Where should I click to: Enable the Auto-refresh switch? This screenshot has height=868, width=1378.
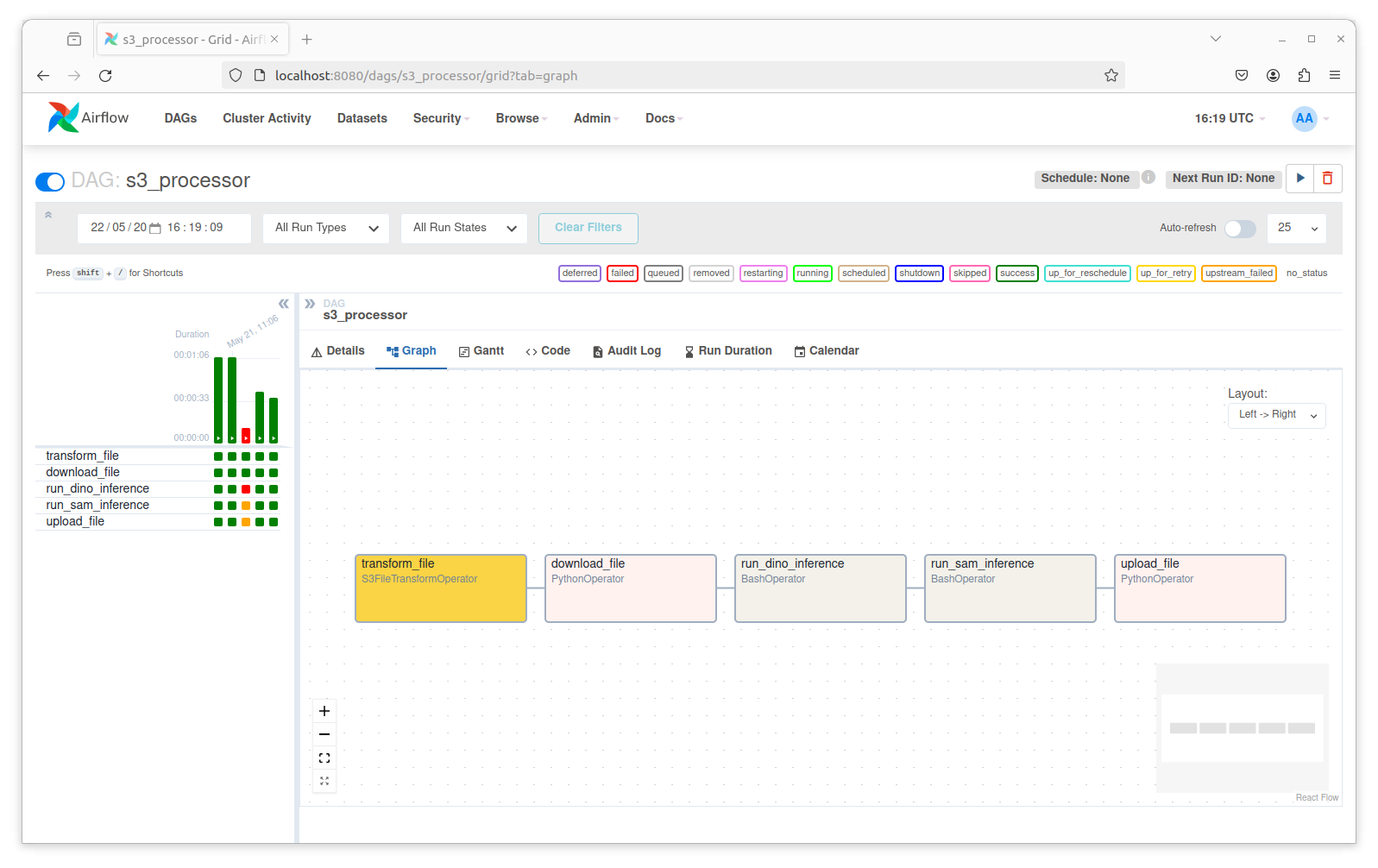tap(1240, 229)
